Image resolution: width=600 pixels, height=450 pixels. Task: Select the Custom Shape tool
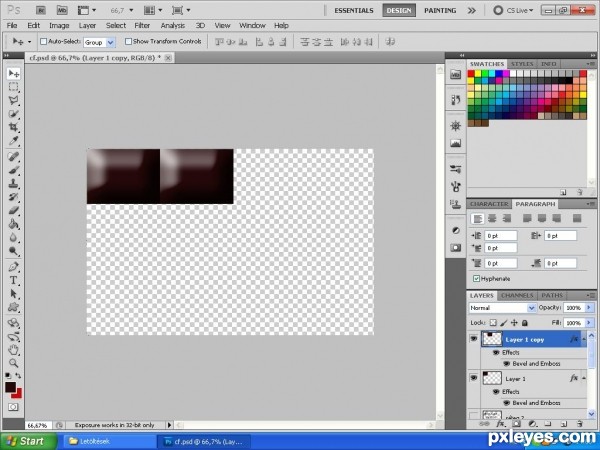coord(13,307)
